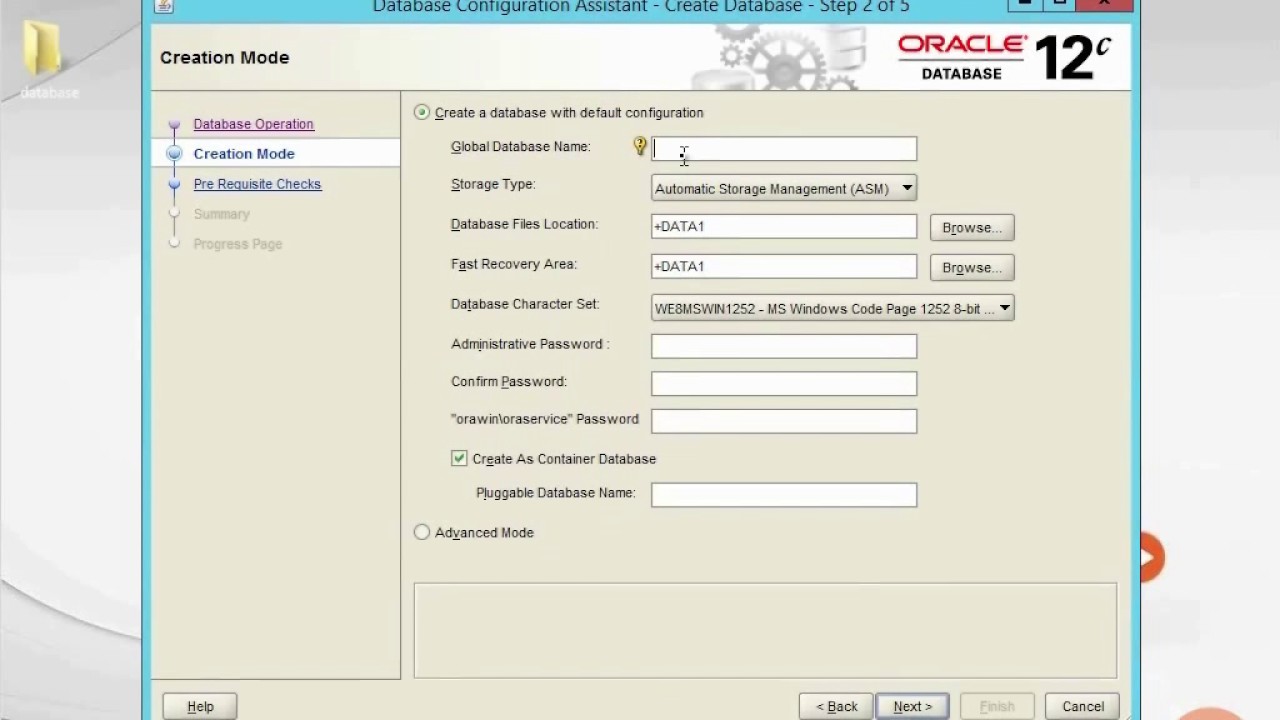Click the Confirm Password field
The image size is (1280, 720).
point(784,383)
